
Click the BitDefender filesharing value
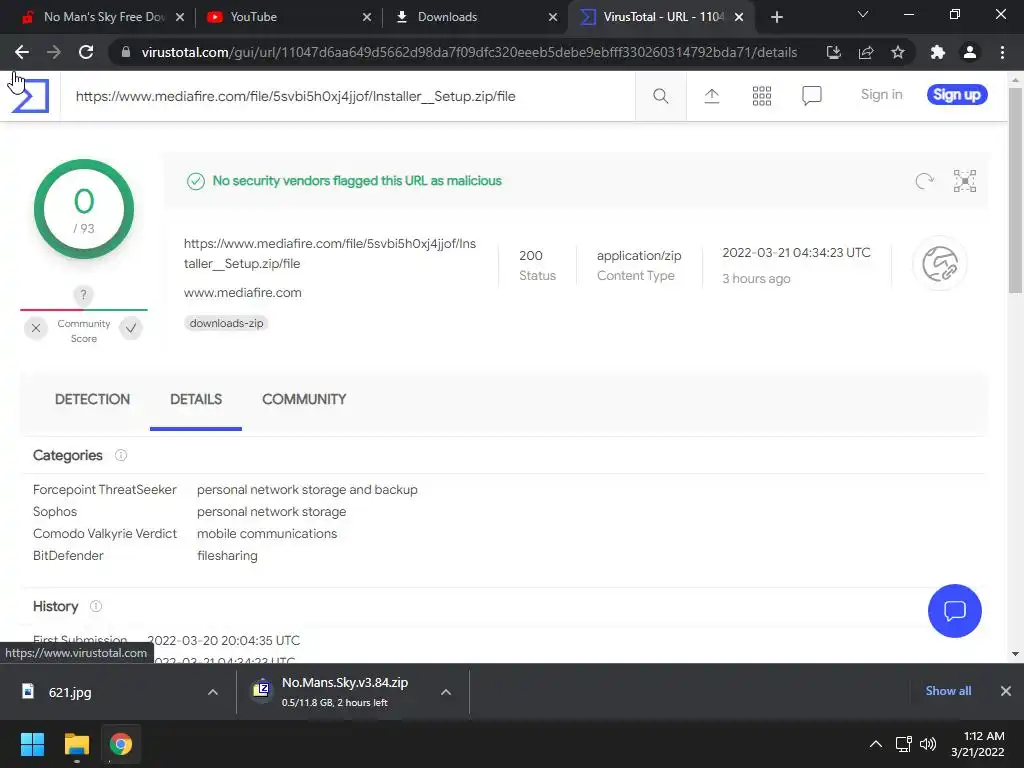point(227,556)
